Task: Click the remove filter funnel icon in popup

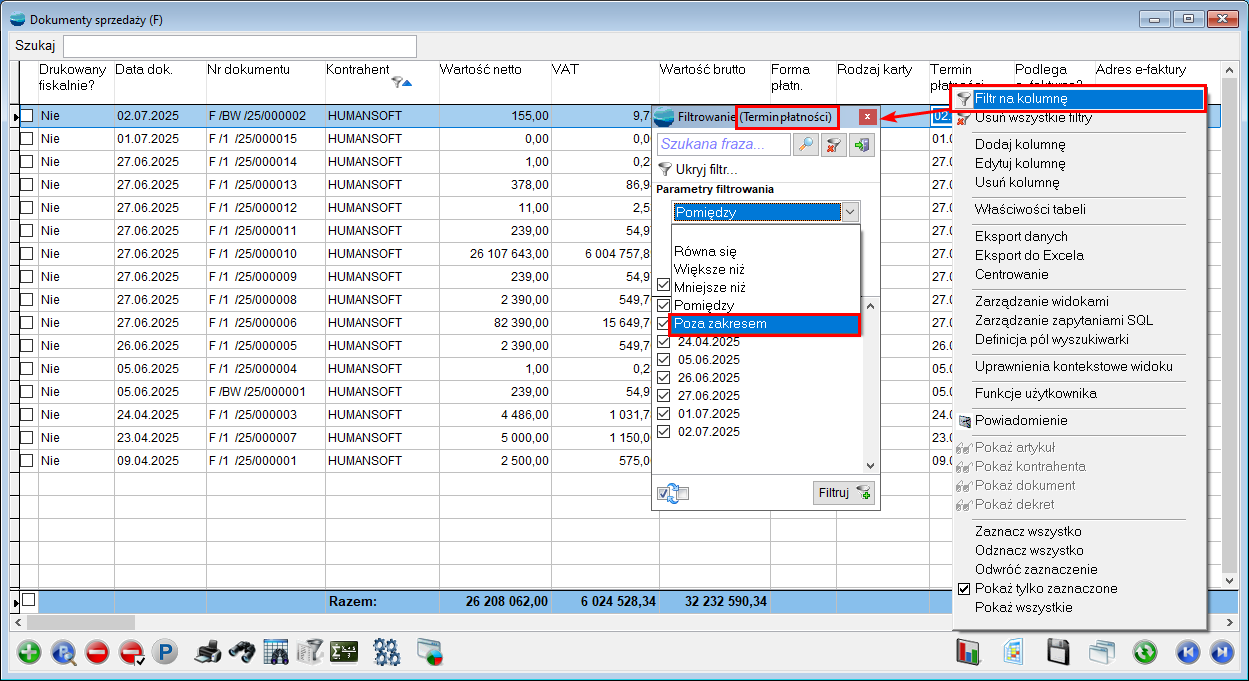Action: click(x=833, y=145)
